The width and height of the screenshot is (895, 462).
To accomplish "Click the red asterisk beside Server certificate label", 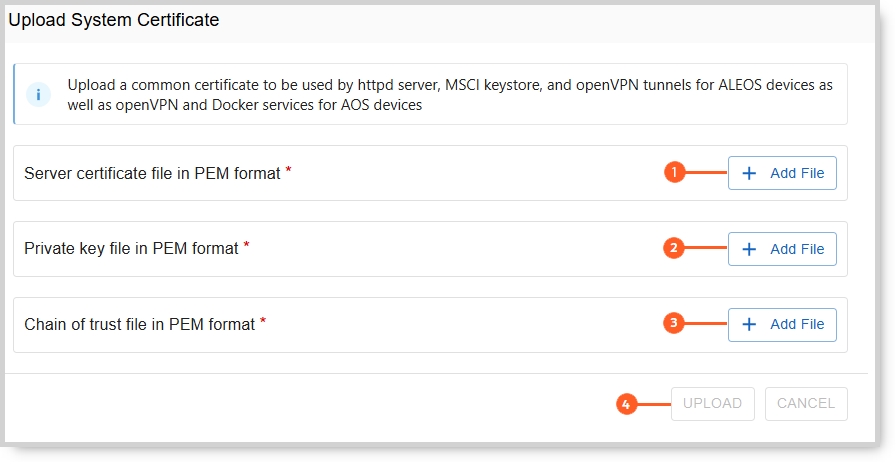I will point(289,170).
